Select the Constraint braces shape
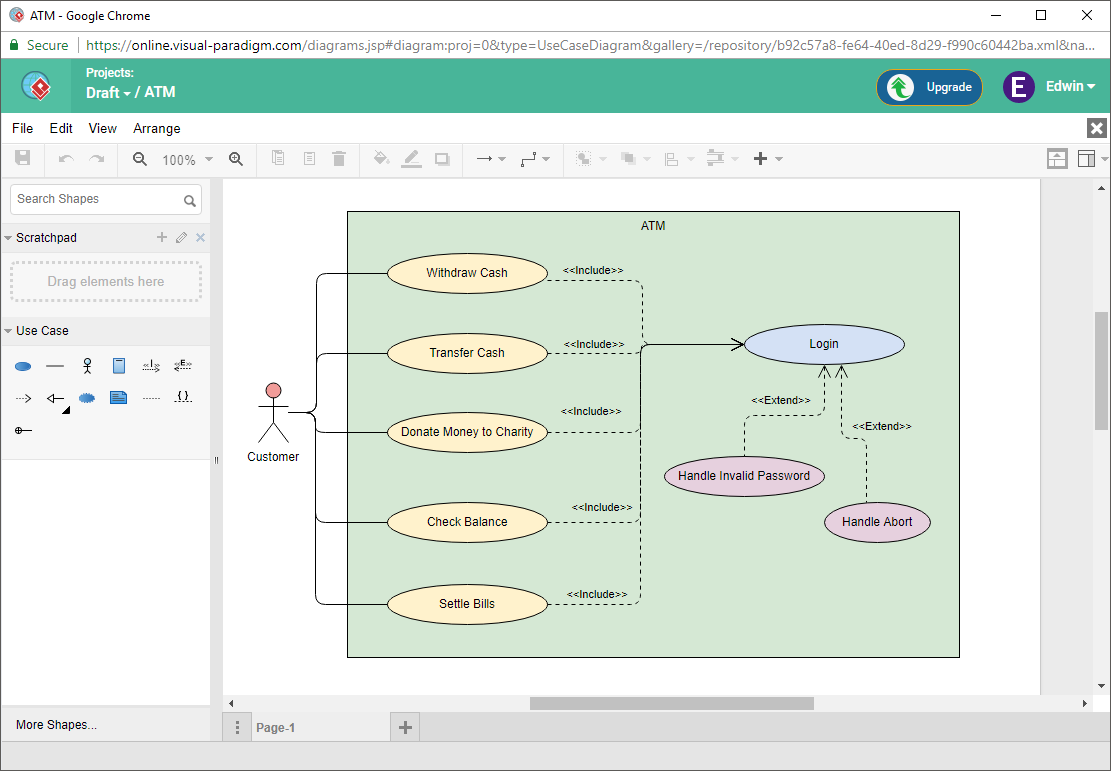This screenshot has width=1111, height=771. 183,397
